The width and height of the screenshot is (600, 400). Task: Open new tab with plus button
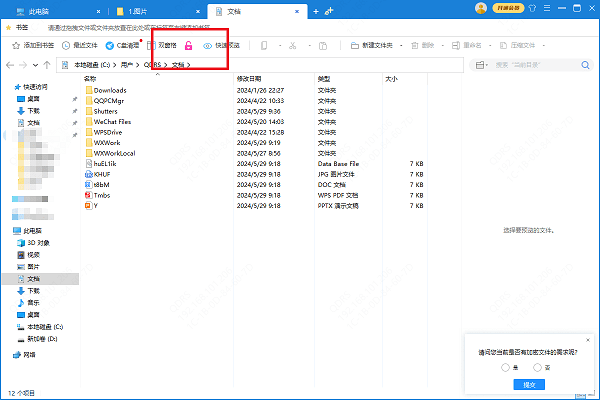coord(316,10)
